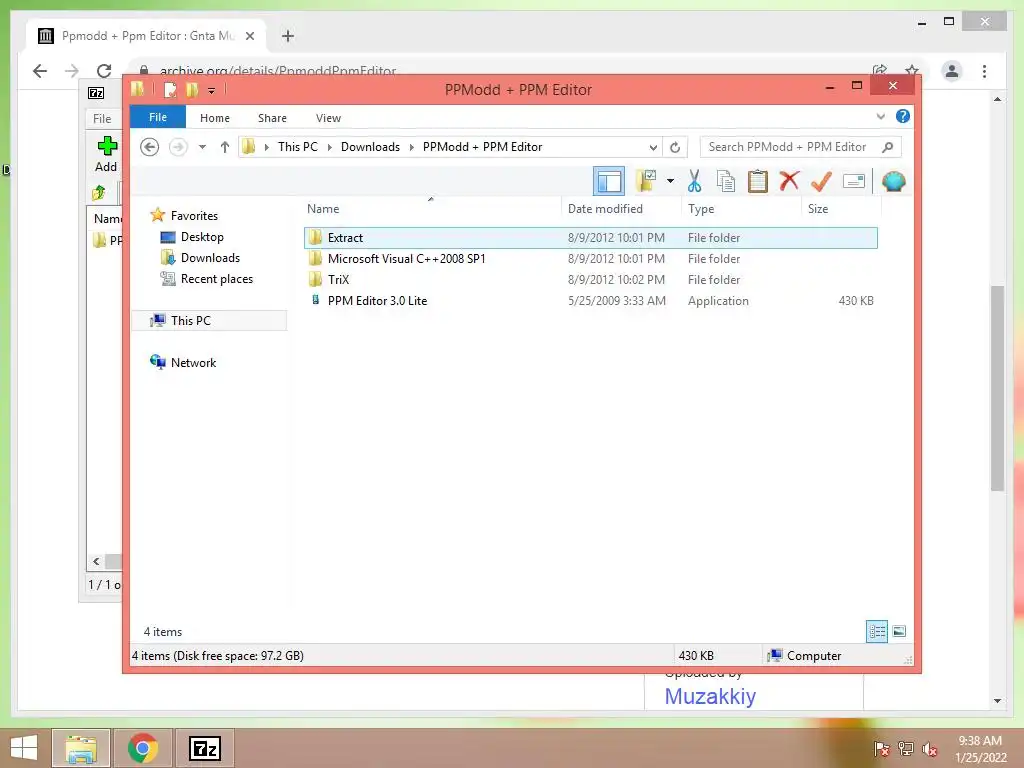
Task: Click the Classic Shell seashell icon
Action: tap(893, 181)
